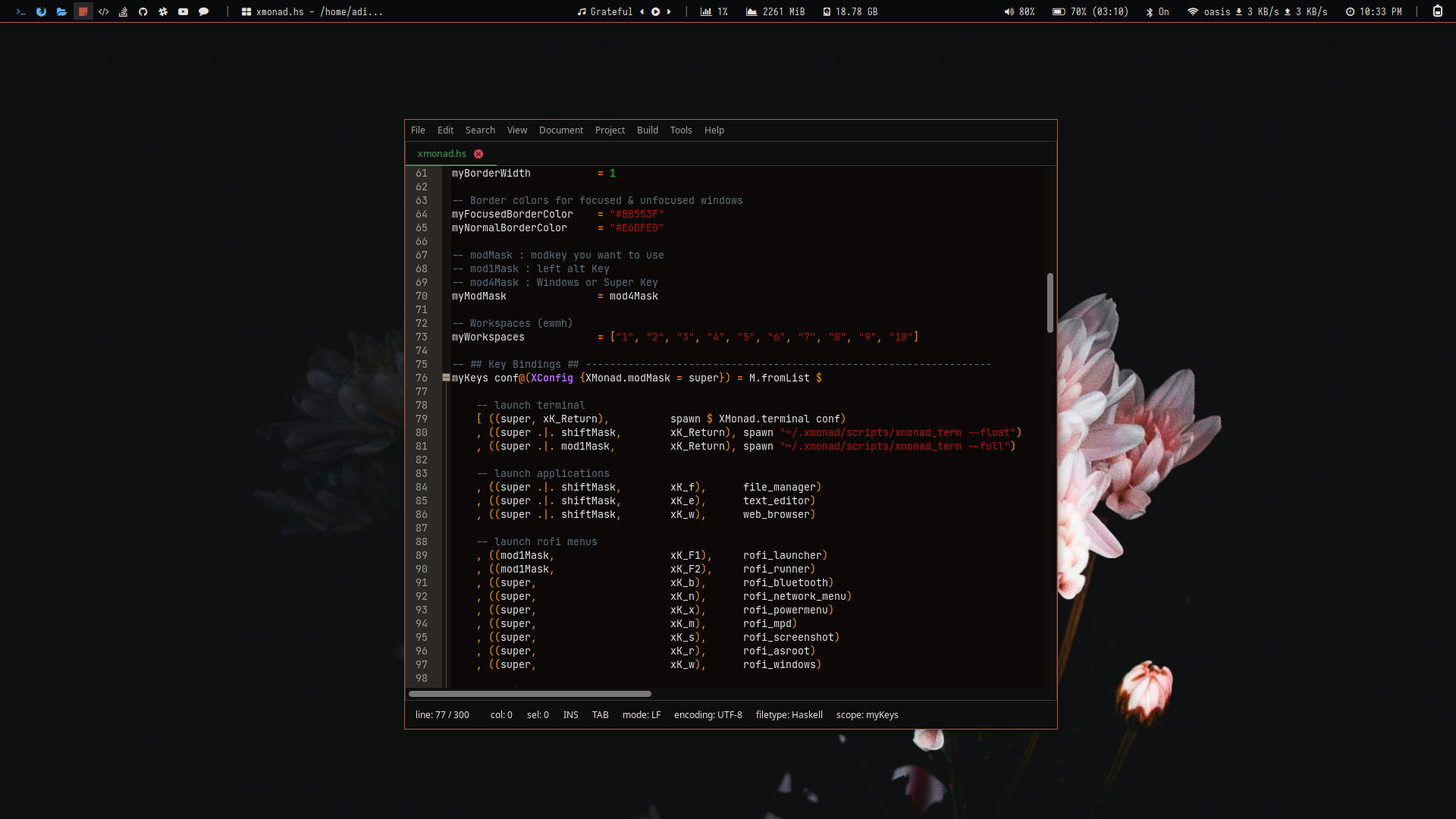Viewport: 1456px width, 819px height.
Task: Click the Firefox icon in the top bar
Action: coord(41,11)
